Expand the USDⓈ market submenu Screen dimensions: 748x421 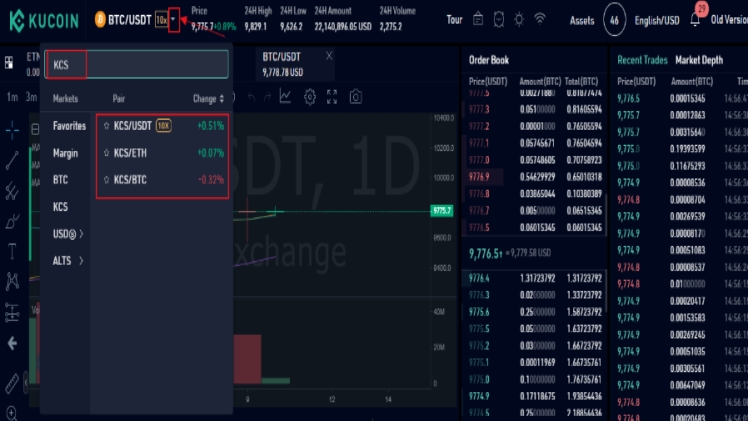68,233
